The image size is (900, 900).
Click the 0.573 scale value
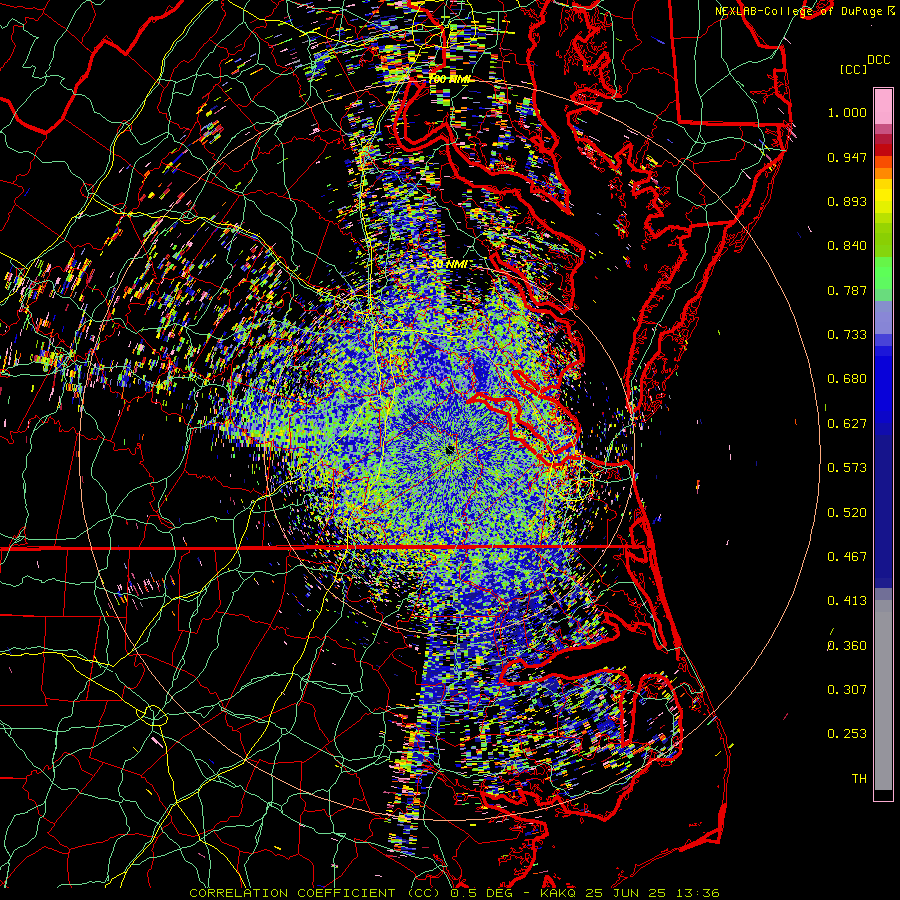pyautogui.click(x=847, y=468)
